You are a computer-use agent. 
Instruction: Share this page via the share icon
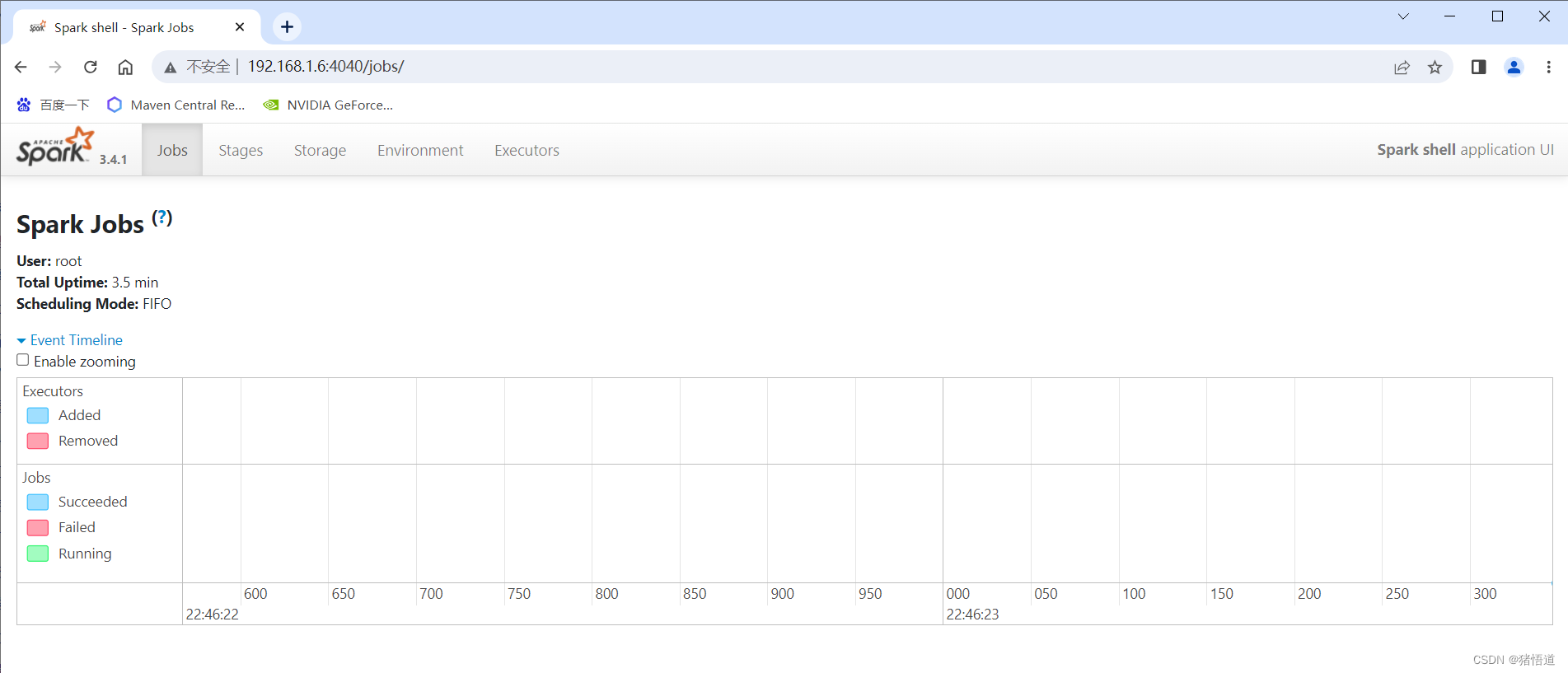point(1402,68)
